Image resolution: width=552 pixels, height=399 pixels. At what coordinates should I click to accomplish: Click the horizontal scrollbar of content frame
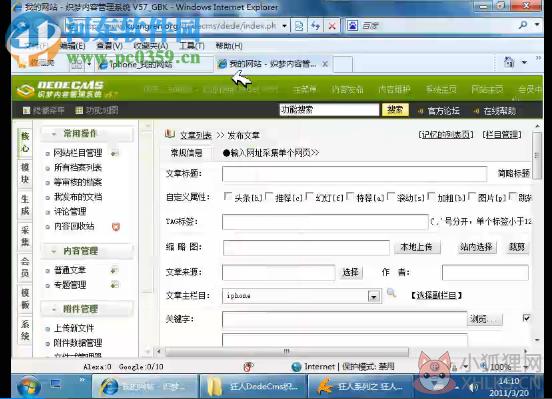(287, 351)
